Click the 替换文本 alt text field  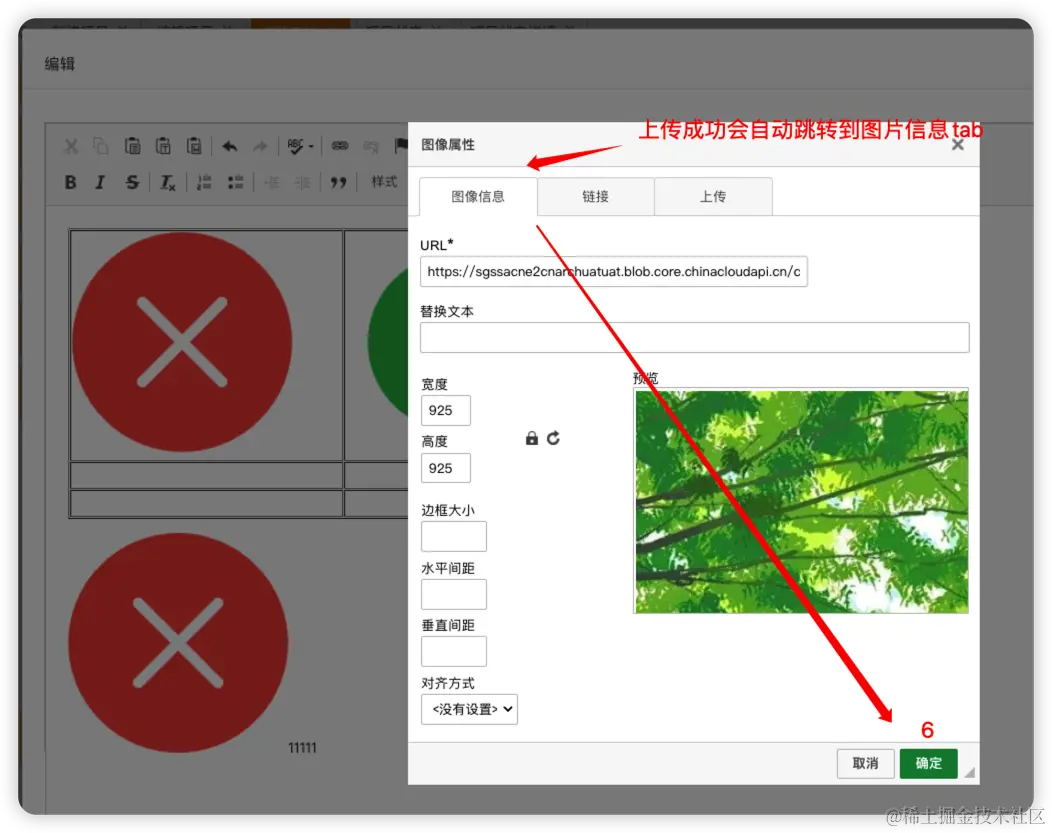694,337
